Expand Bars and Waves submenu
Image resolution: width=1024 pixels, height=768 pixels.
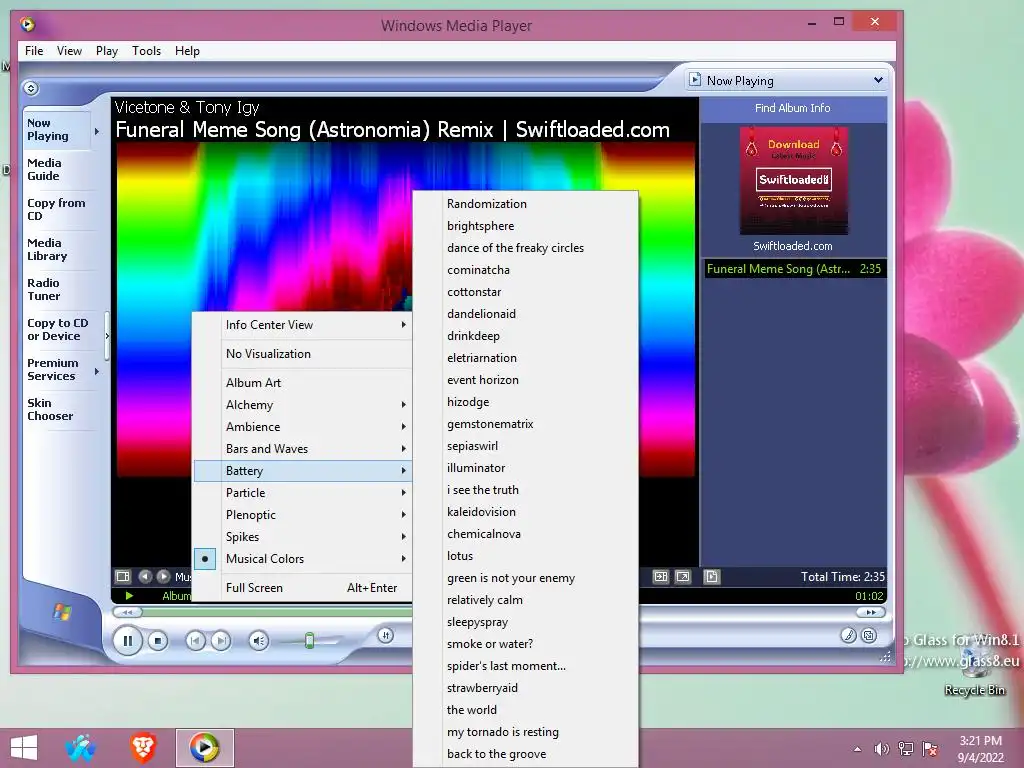coord(303,449)
